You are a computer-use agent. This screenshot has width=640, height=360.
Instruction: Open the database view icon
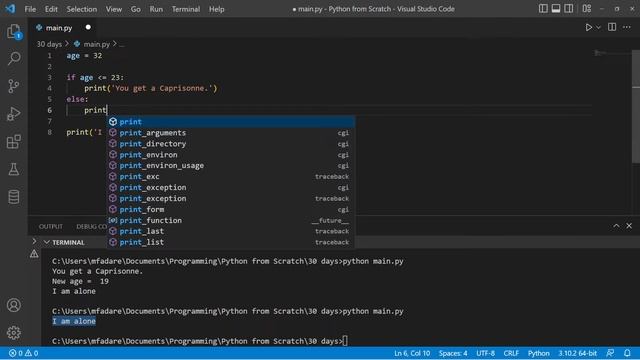pyautogui.click(x=13, y=197)
